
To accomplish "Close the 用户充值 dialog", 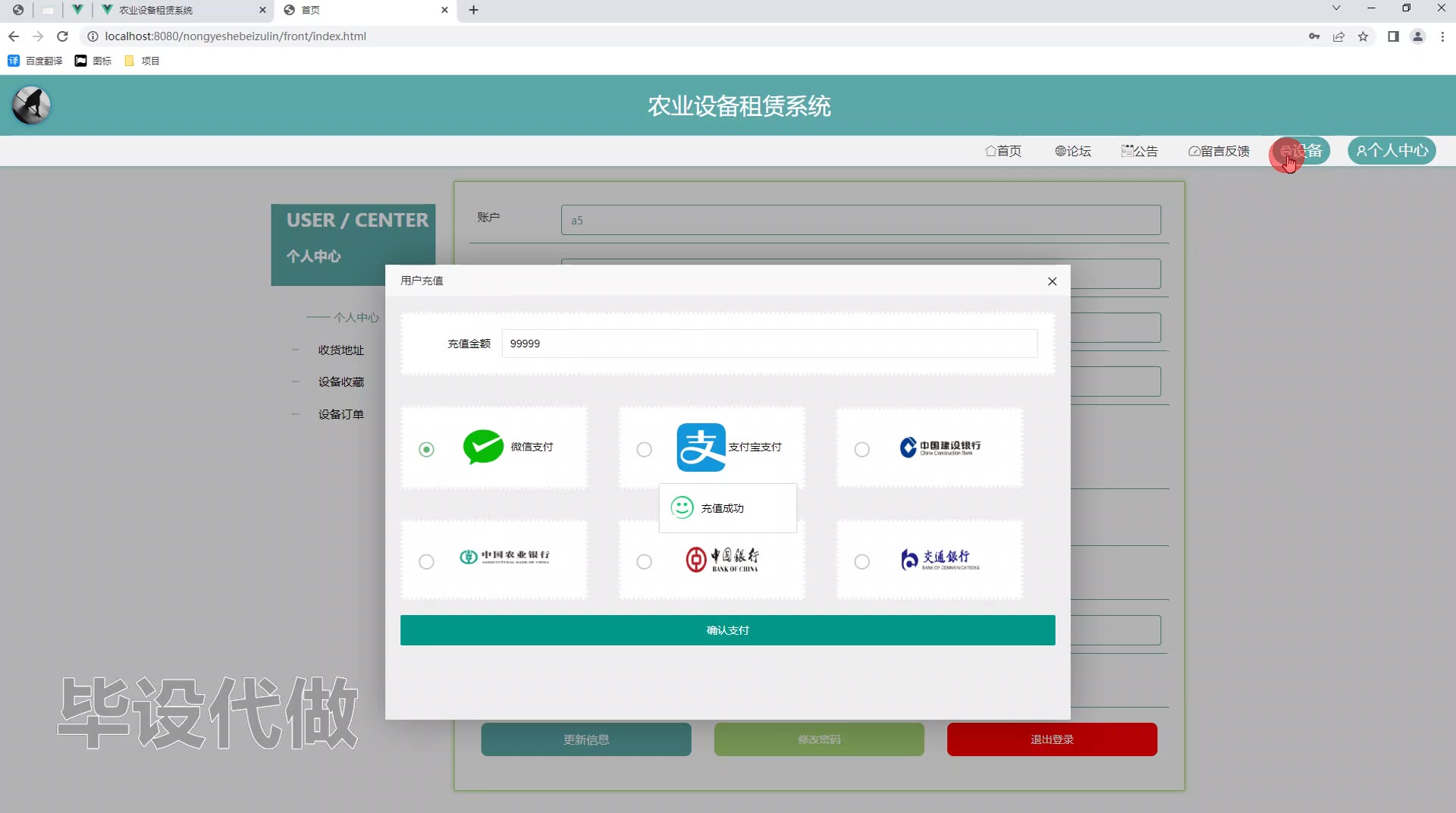I will click(1052, 281).
